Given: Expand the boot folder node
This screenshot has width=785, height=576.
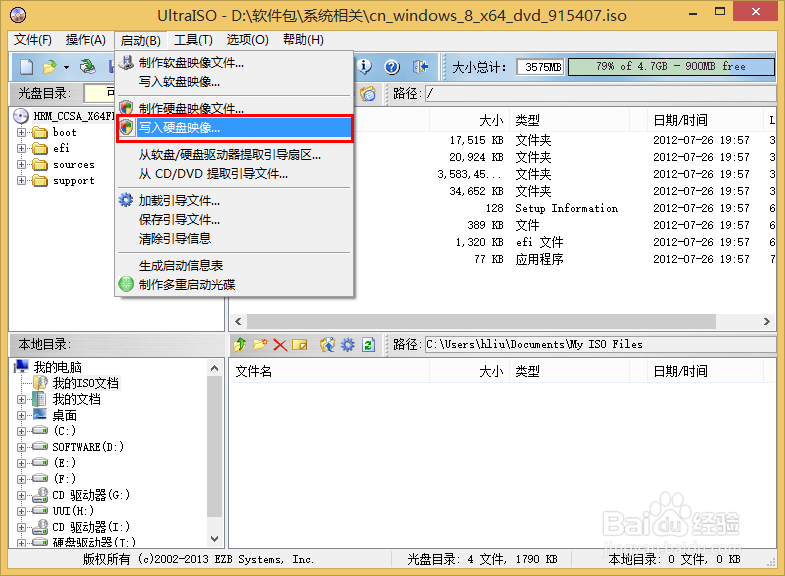Looking at the screenshot, I should click(x=21, y=133).
